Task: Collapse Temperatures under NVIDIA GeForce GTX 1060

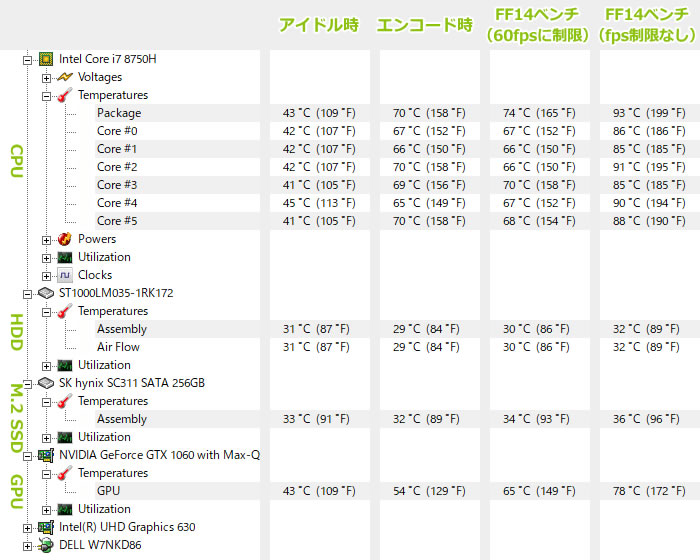Action: [x=46, y=474]
